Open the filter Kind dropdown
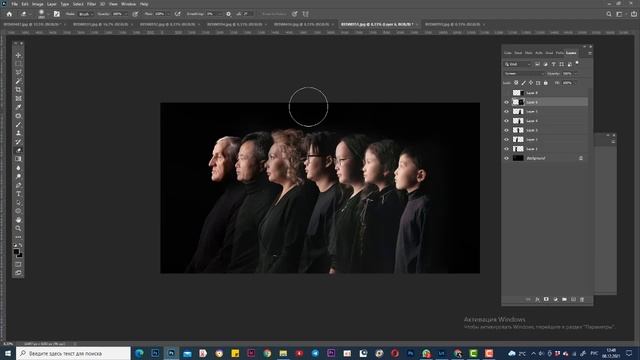 (x=518, y=64)
